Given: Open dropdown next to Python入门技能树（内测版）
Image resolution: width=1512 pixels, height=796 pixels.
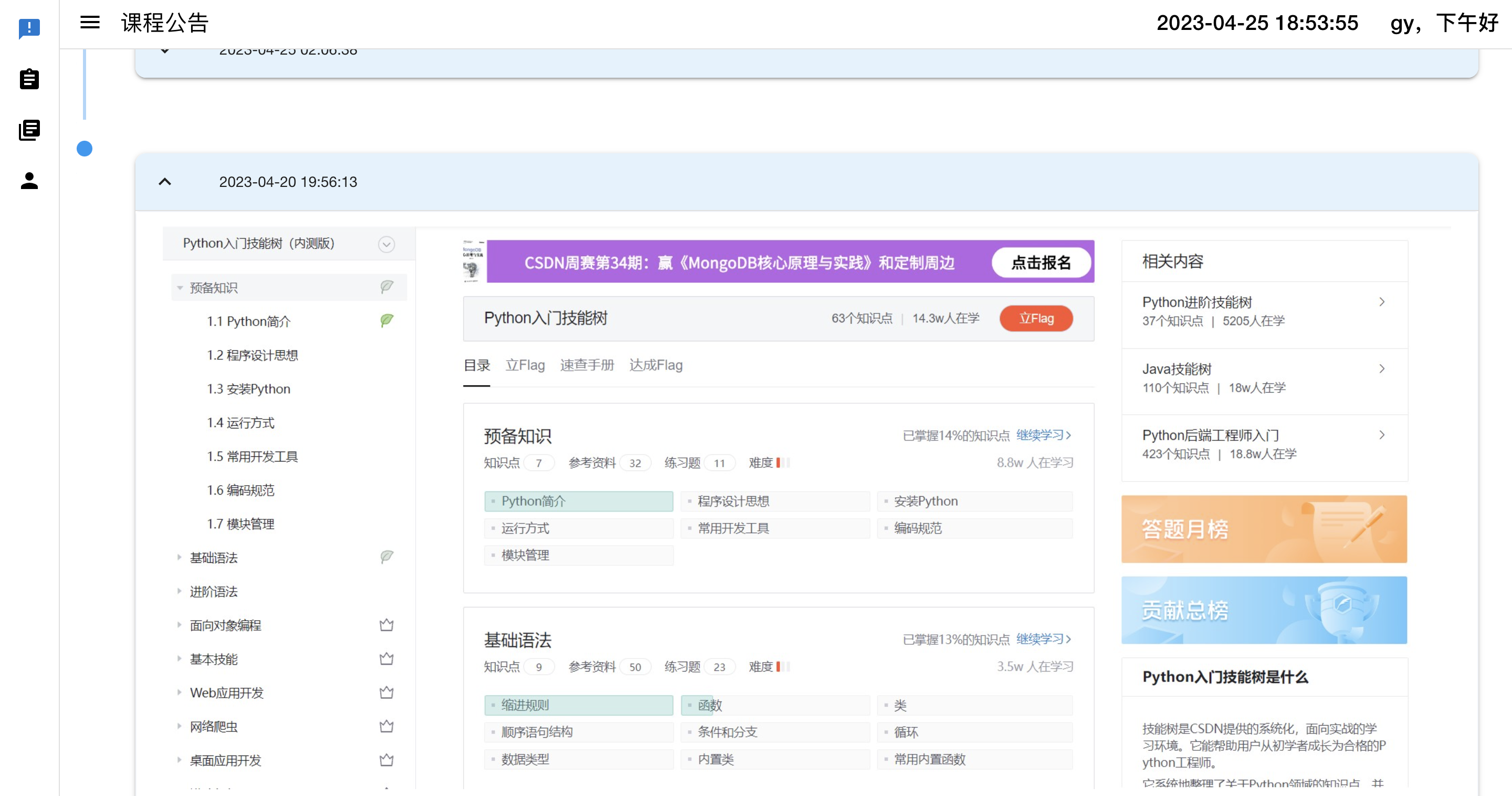Looking at the screenshot, I should point(386,244).
